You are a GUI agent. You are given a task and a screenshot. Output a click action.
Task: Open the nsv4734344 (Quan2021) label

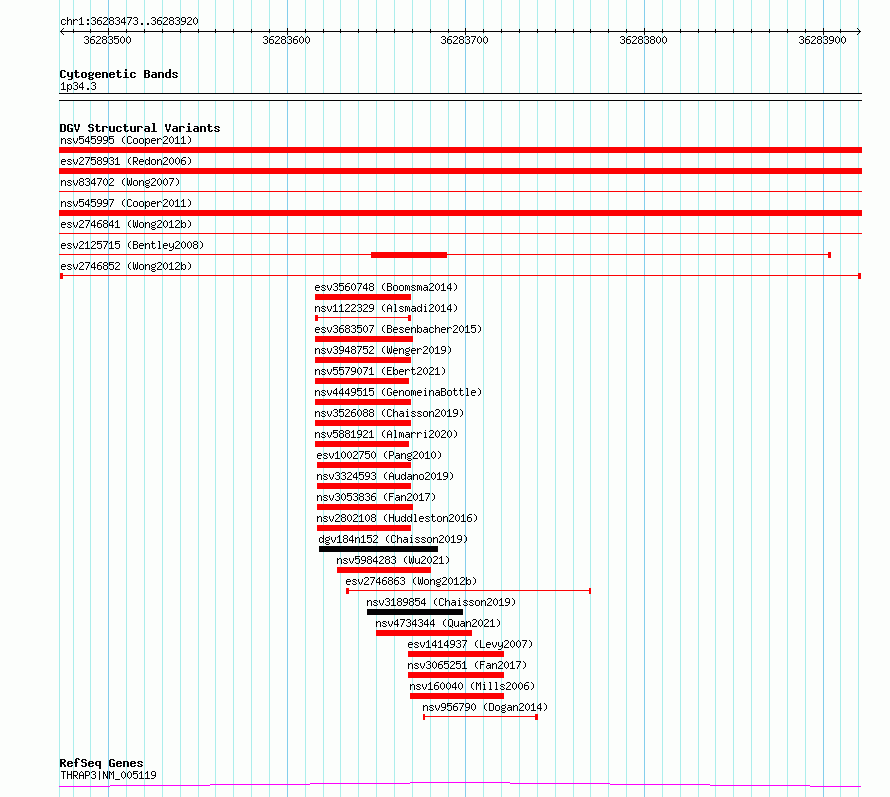point(438,623)
